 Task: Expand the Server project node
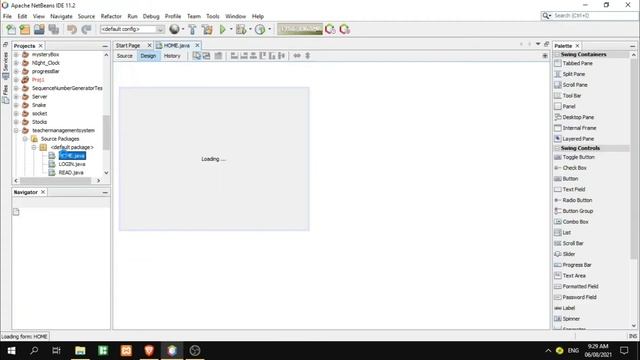(x=16, y=97)
